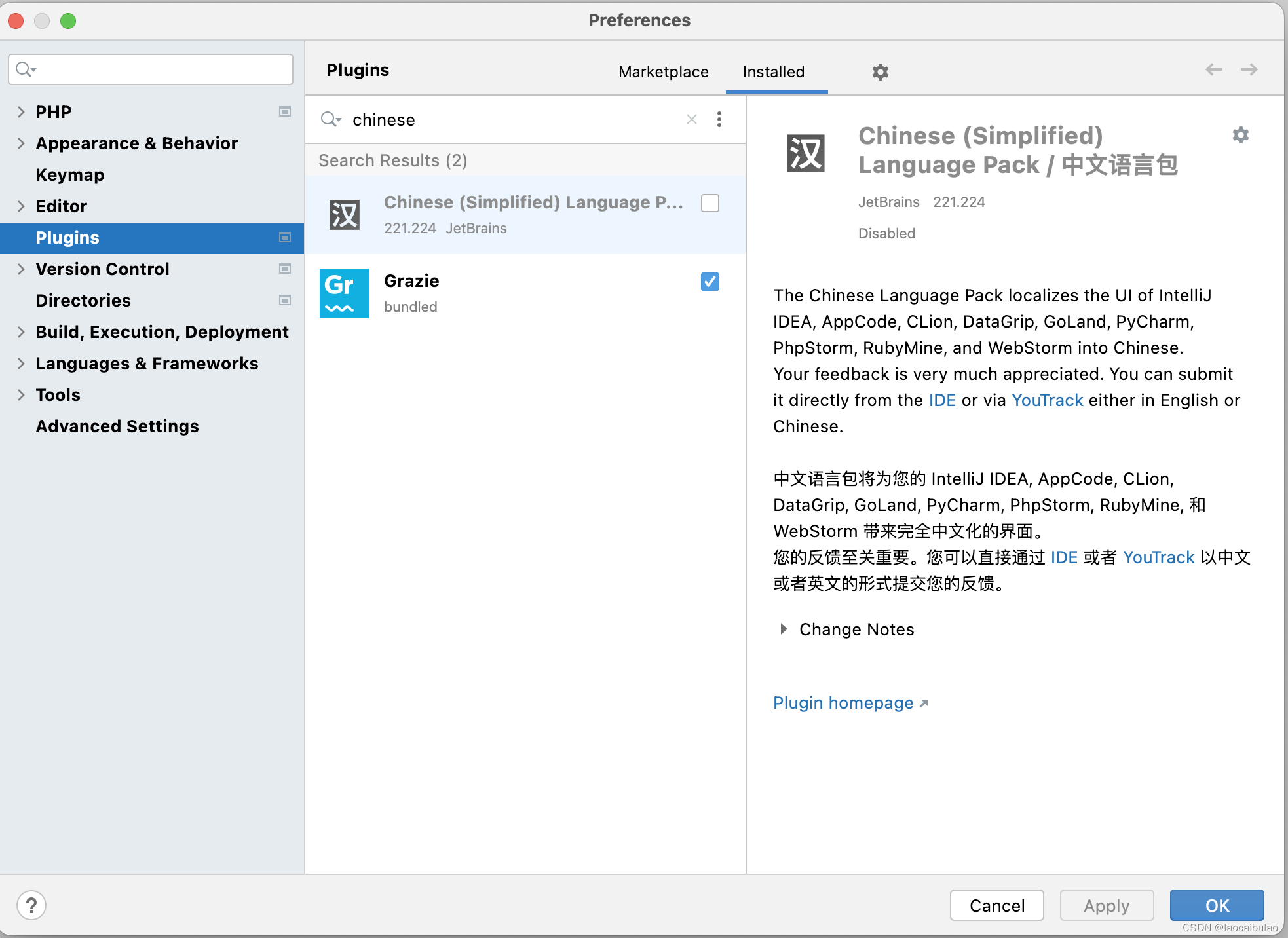Screen dimensions: 1288x938
Task: Open plugin detail gear settings icon
Action: 1240,136
